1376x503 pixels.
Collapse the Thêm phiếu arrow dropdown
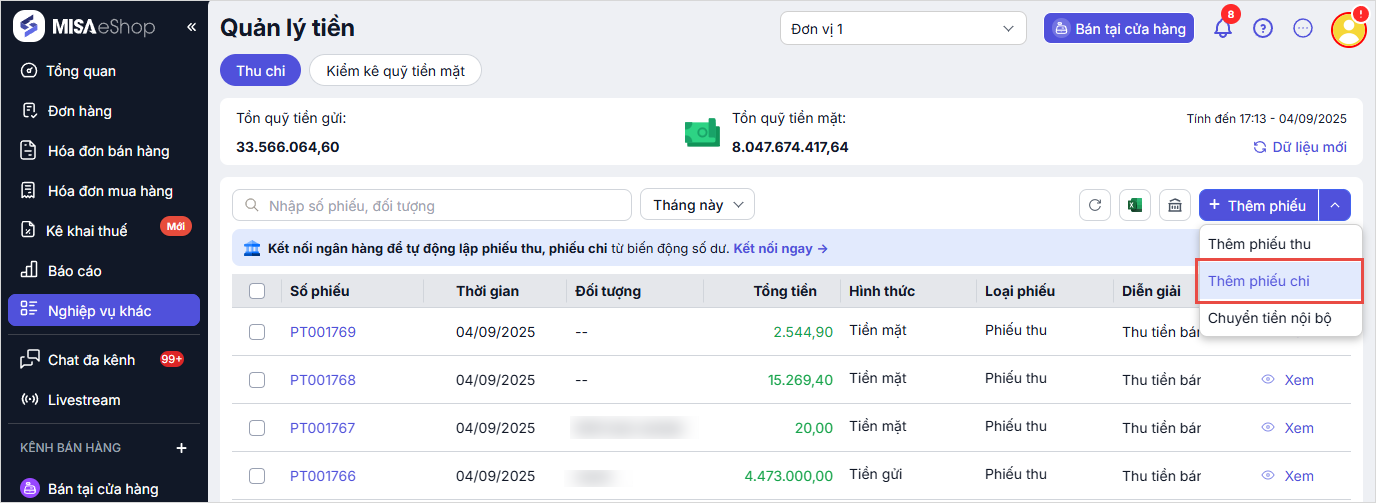click(1335, 205)
